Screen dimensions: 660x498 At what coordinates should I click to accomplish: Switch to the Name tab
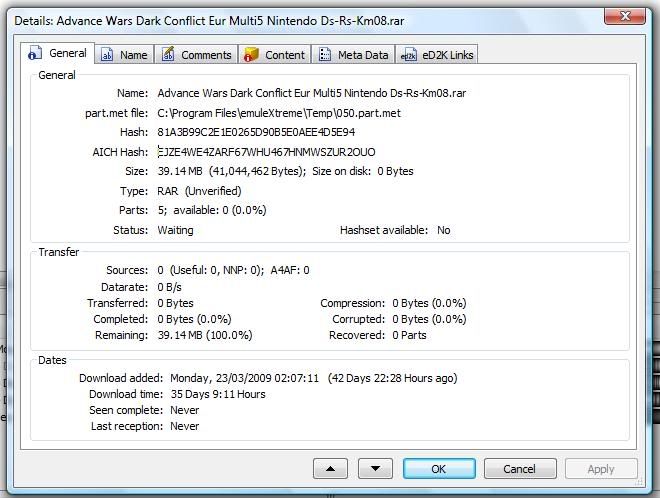click(124, 55)
